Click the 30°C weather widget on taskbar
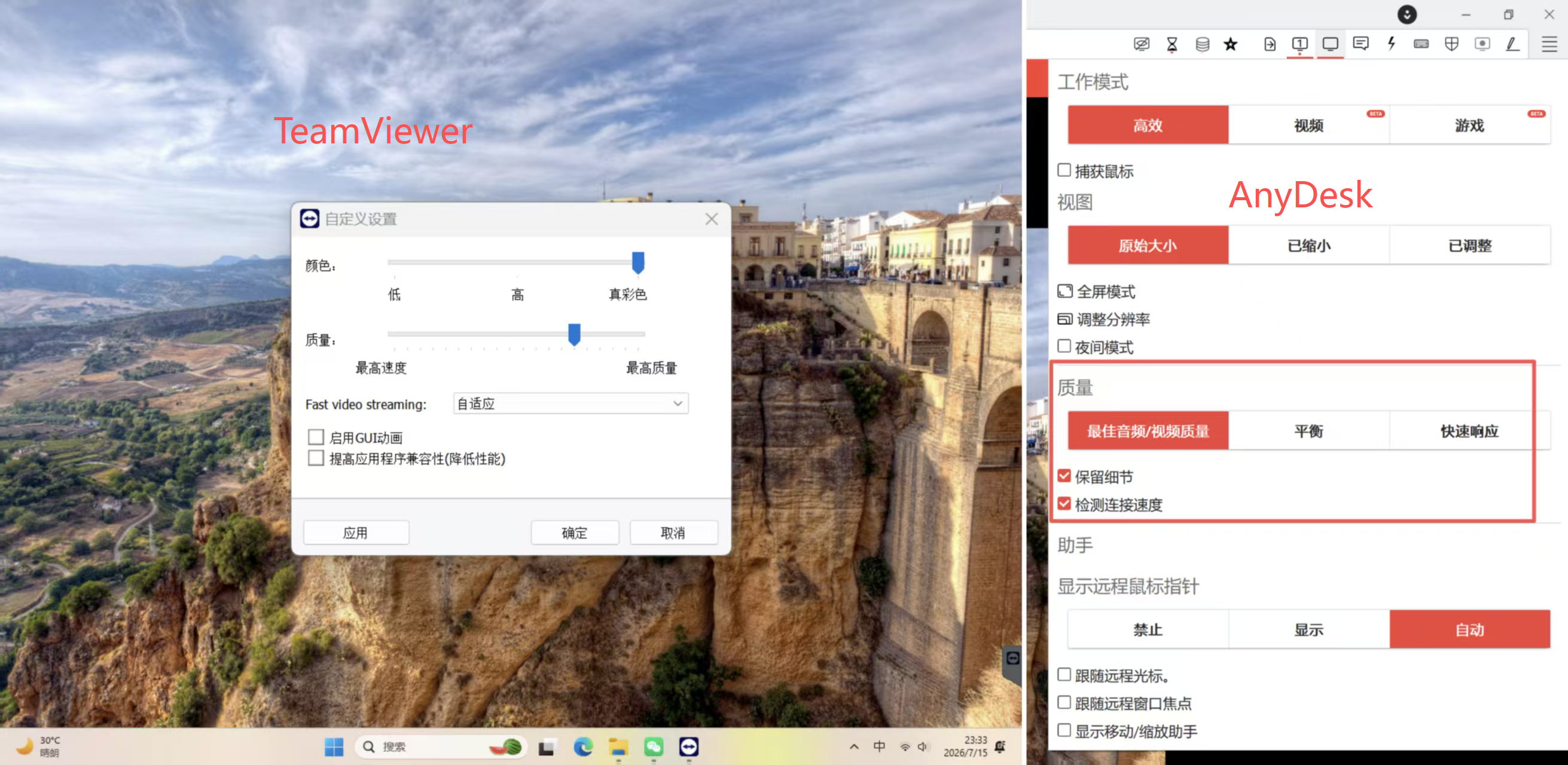This screenshot has width=1568, height=765. [x=38, y=746]
